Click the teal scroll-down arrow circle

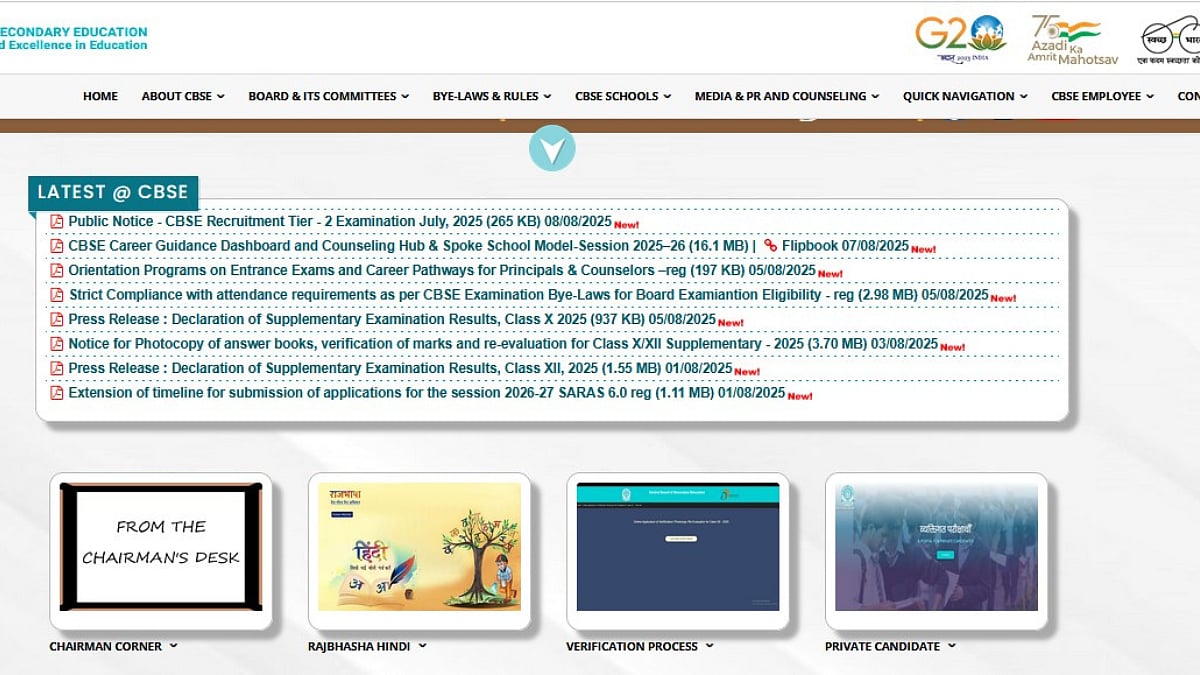552,149
